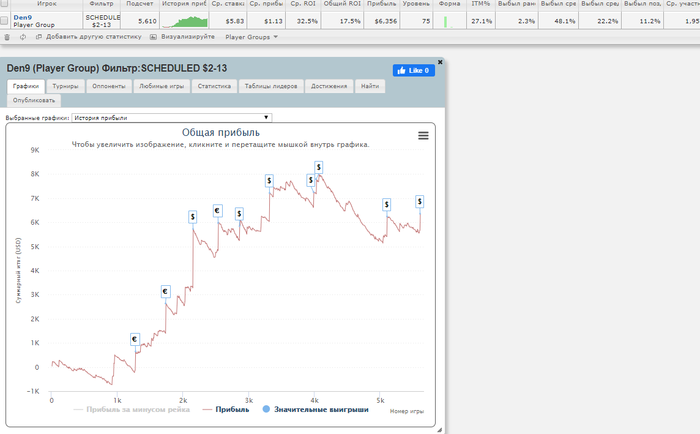Click the SCHEDULED $2-13 filter cell
The width and height of the screenshot is (700, 434).
(x=102, y=21)
